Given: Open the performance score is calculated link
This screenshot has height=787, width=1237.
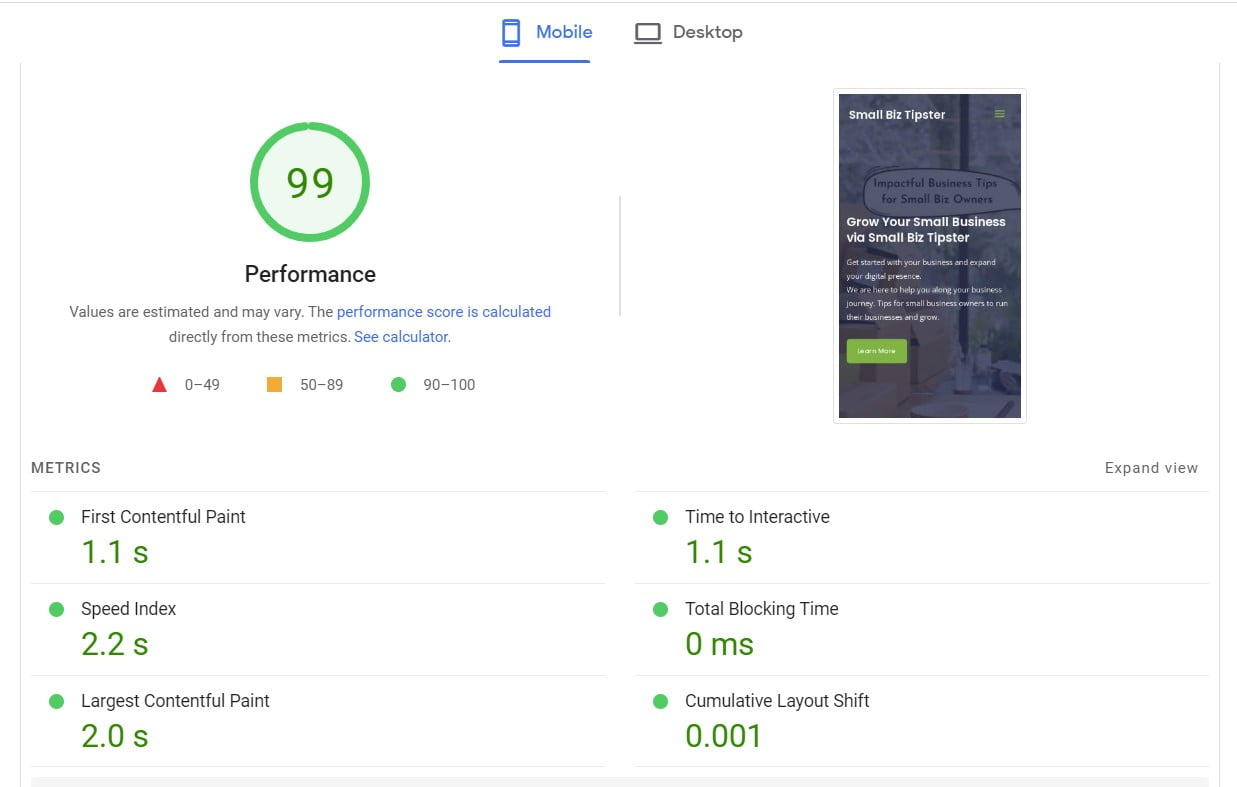Looking at the screenshot, I should (x=443, y=311).
